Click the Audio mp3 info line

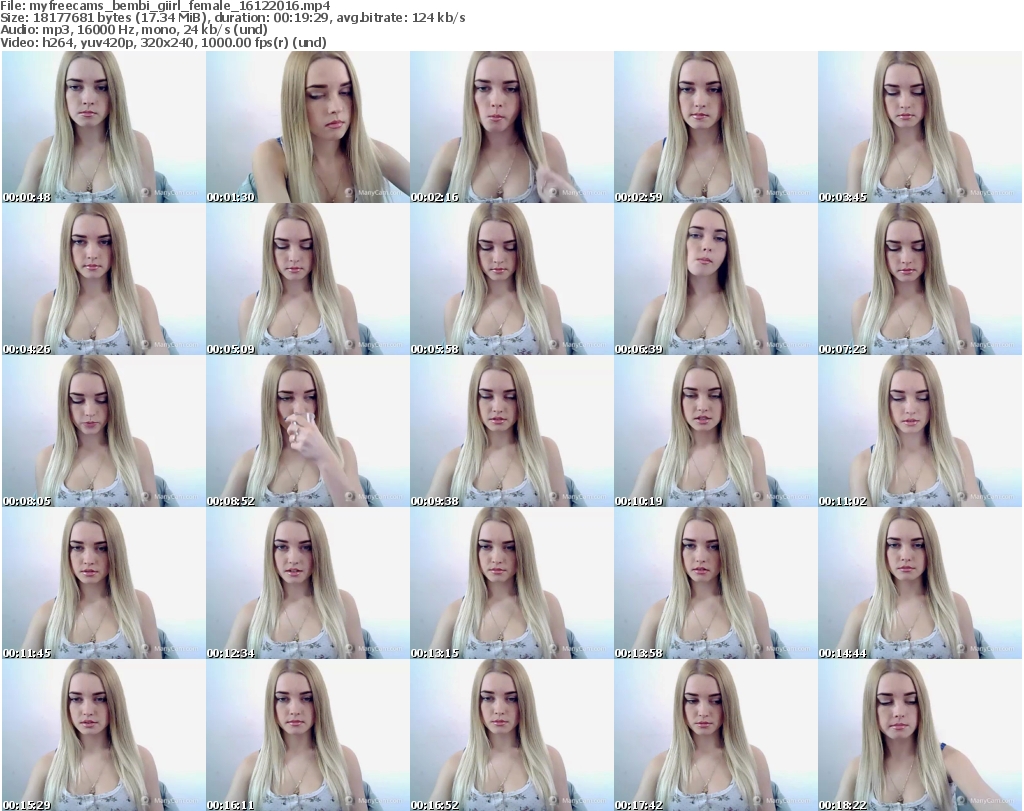pos(134,30)
